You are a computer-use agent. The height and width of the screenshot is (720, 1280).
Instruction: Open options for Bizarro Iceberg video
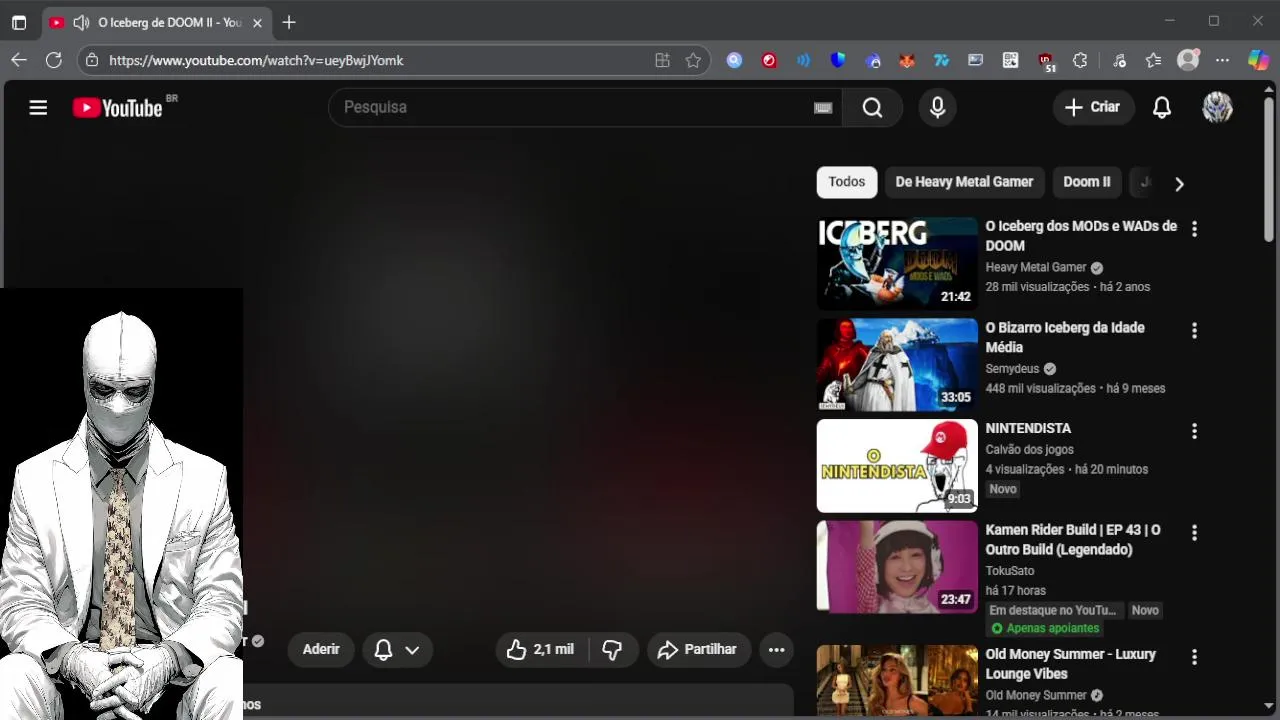1194,331
